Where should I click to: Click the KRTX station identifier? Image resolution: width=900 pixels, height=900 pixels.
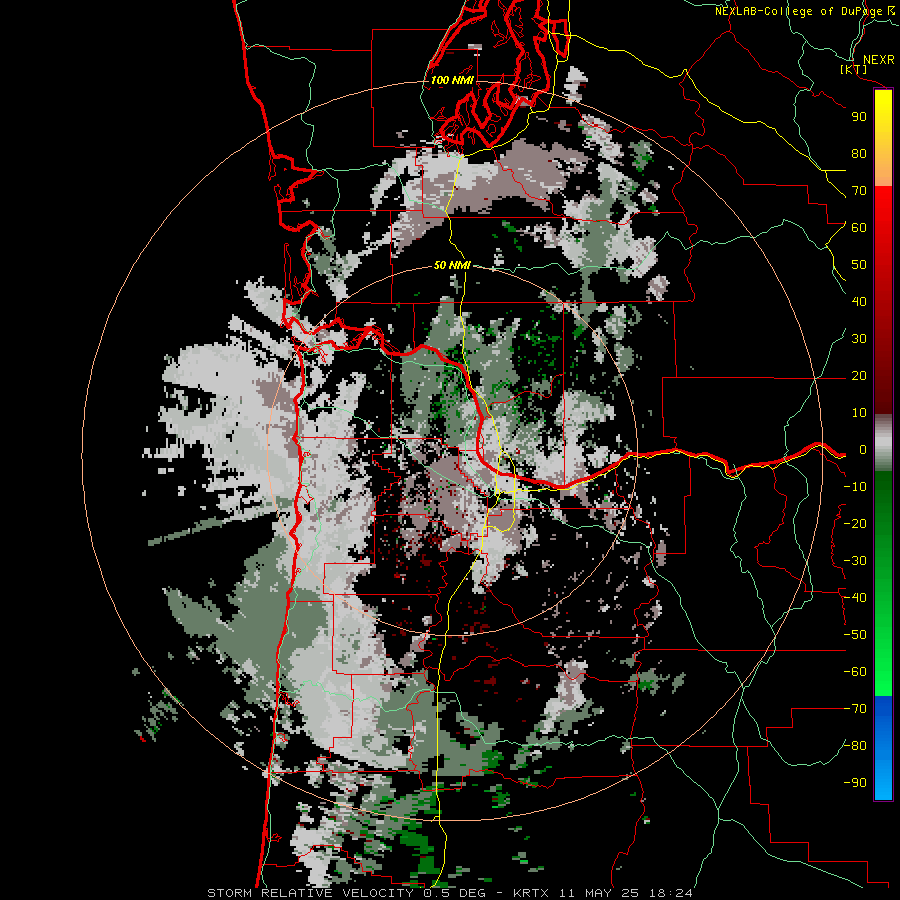pos(531,893)
